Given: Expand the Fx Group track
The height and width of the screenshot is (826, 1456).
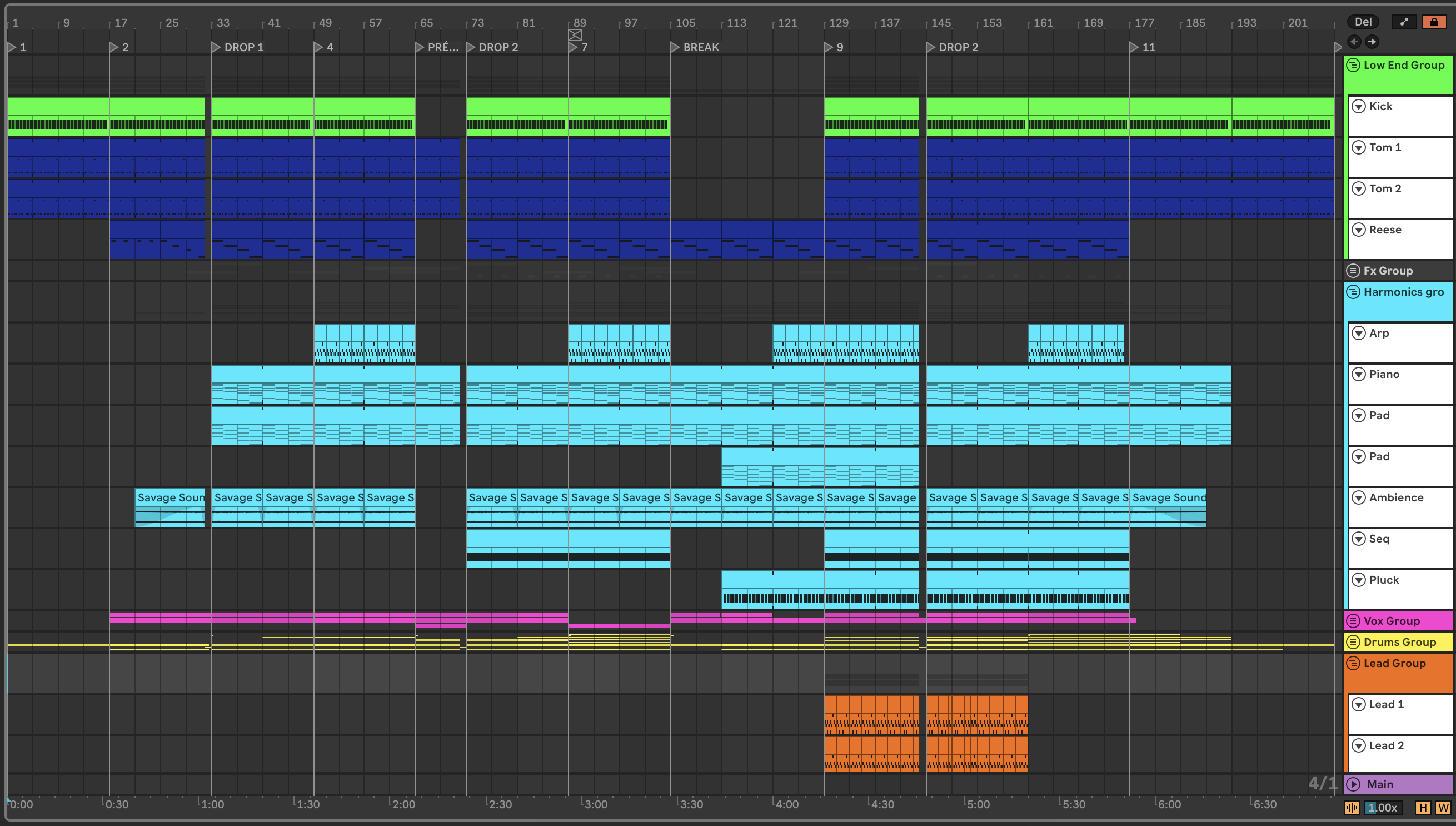Looking at the screenshot, I should 1353,271.
